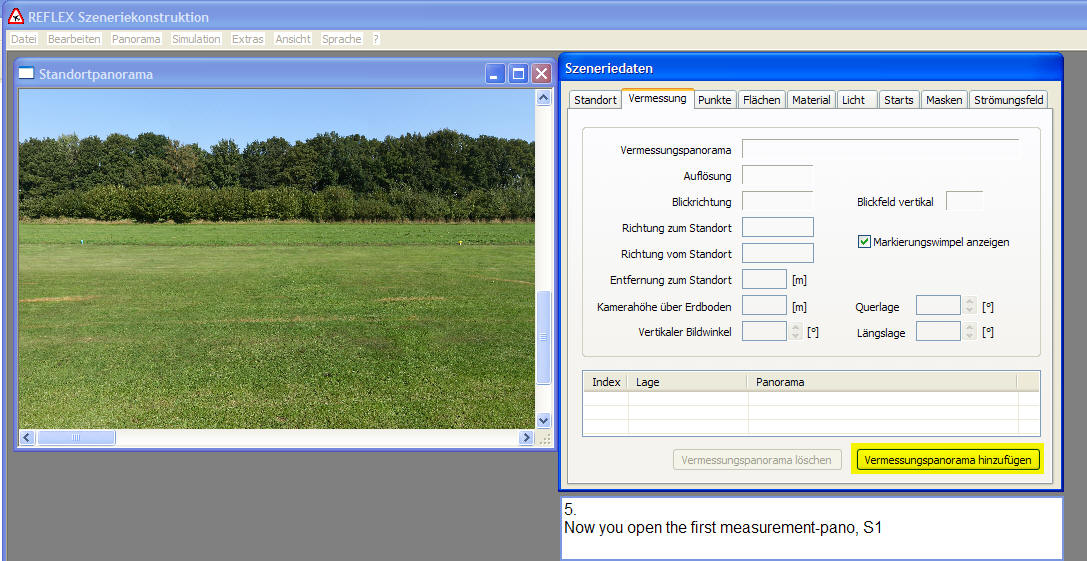Viewport: 1087px width, 561px height.
Task: Open the Material tab
Action: coord(811,100)
